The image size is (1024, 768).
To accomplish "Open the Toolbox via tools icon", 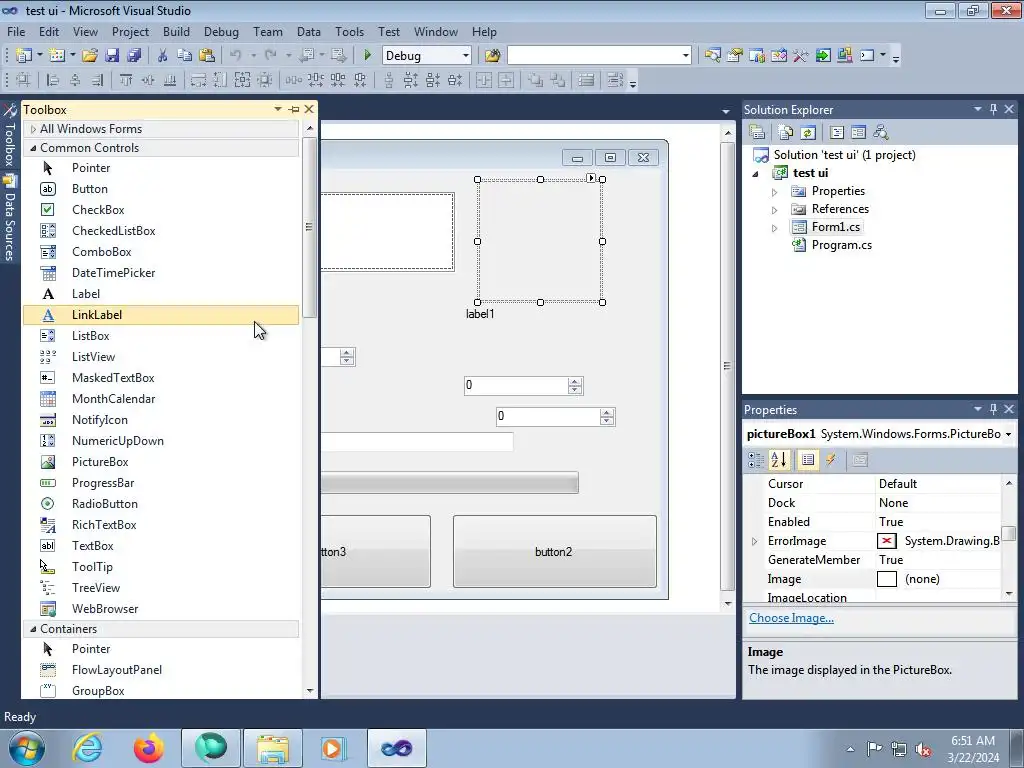I will [801, 56].
